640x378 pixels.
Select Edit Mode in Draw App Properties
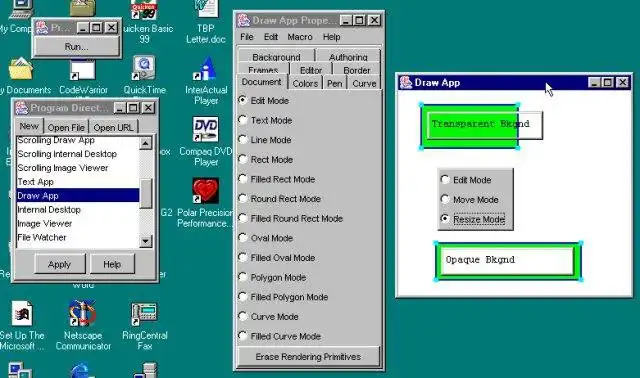[x=242, y=100]
